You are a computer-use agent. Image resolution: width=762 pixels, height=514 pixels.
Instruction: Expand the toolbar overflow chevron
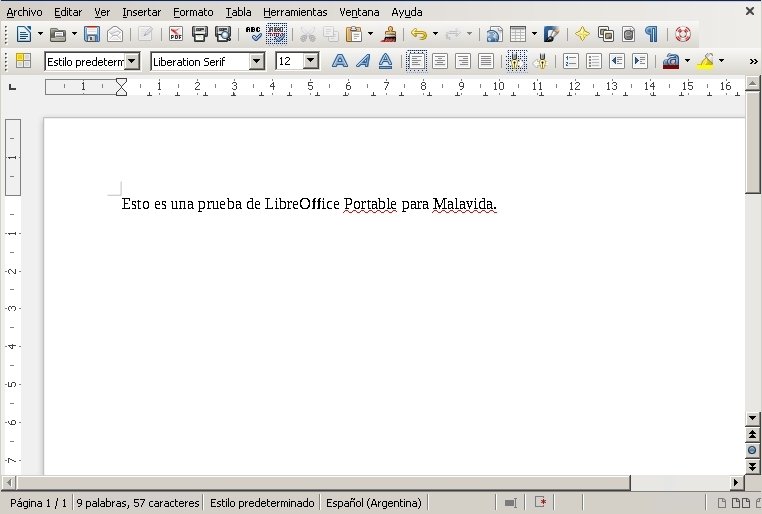pos(753,61)
